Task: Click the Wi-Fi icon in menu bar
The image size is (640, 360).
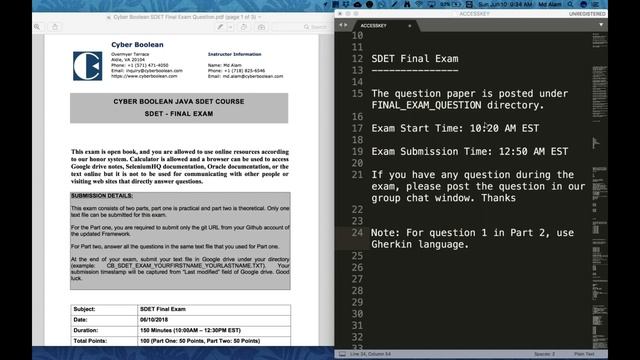Action: point(419,4)
